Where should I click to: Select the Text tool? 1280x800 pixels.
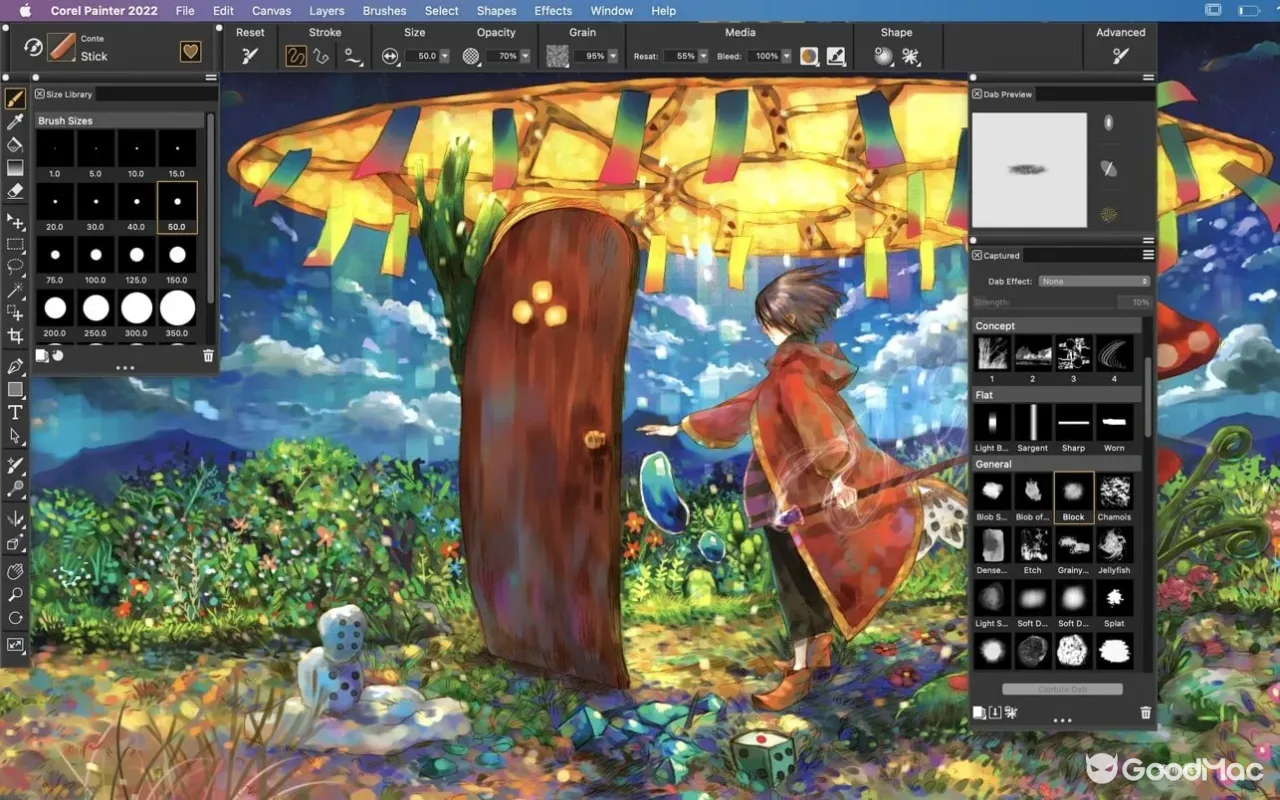15,413
